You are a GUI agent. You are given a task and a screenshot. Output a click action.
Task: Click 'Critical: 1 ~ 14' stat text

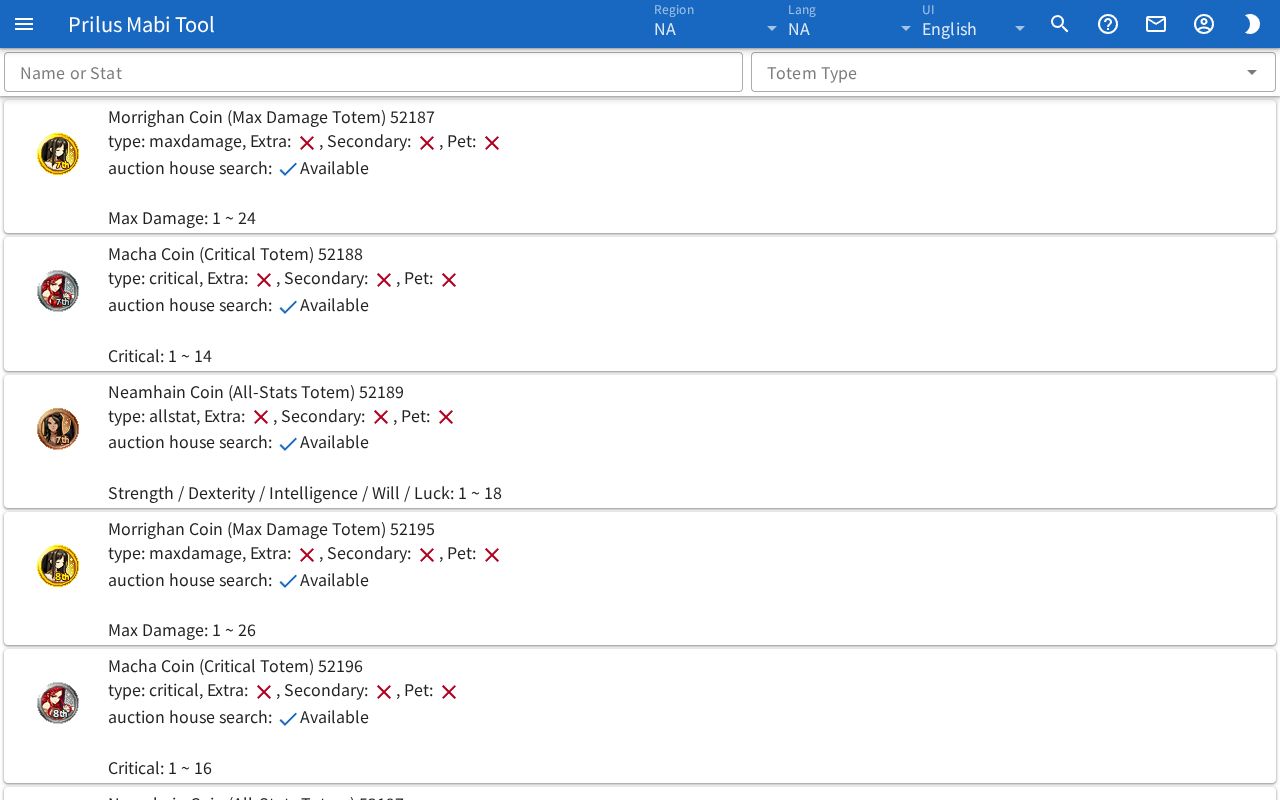(x=160, y=356)
